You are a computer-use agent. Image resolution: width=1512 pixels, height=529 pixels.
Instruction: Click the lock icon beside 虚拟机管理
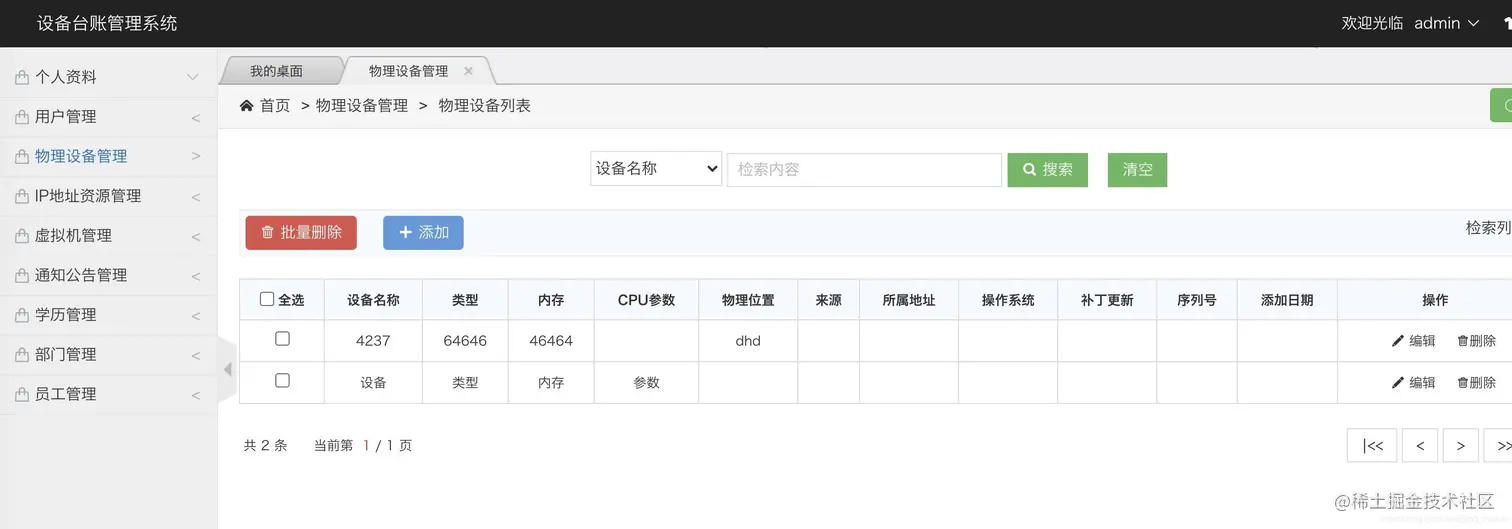22,236
